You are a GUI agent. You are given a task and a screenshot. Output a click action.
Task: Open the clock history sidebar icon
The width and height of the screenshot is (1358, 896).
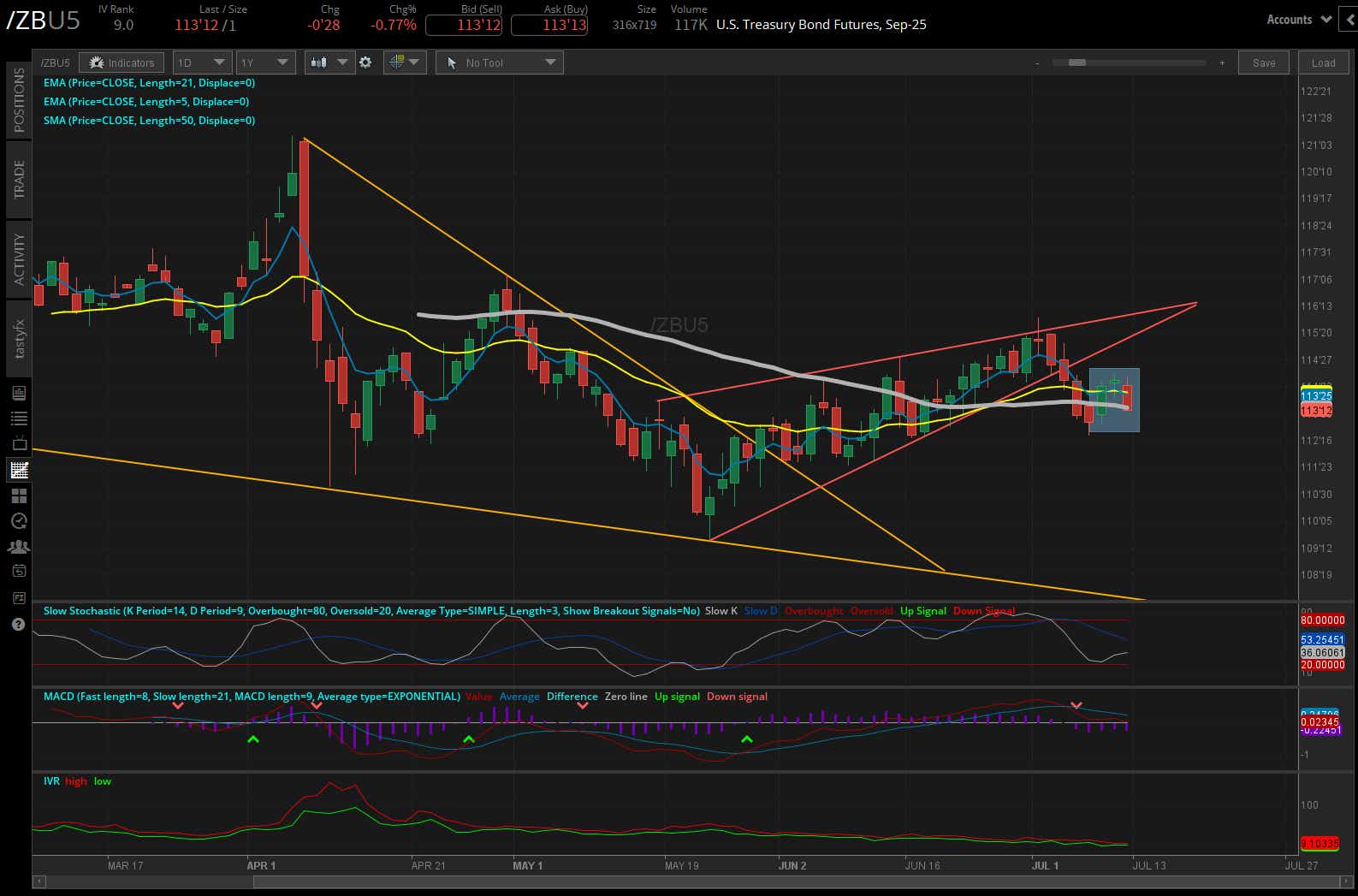(19, 520)
